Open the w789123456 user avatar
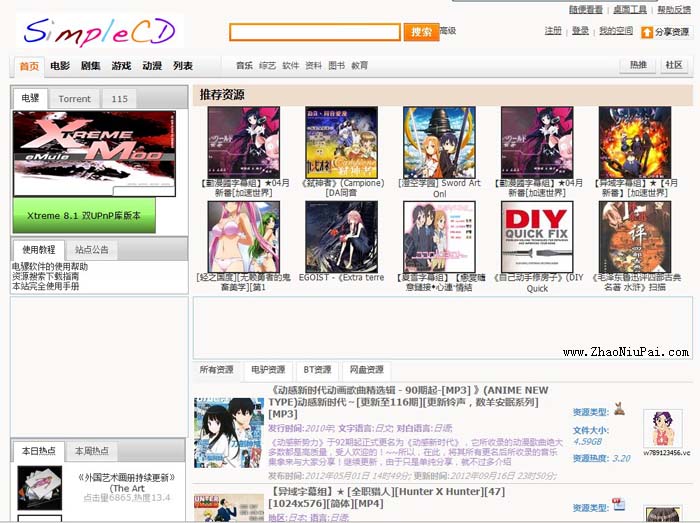Image resolution: width=700 pixels, height=523 pixels. coord(663,428)
